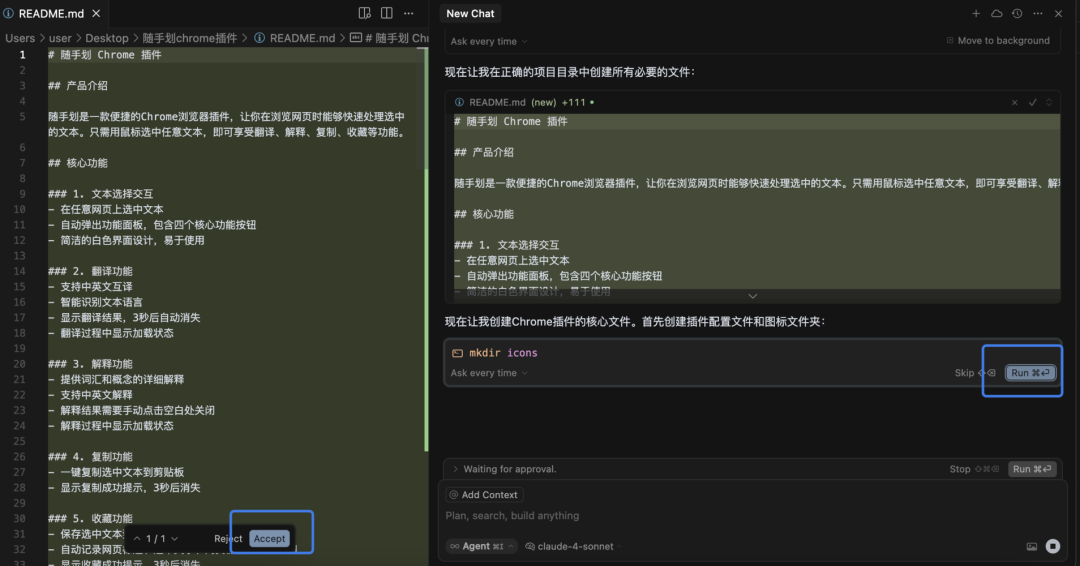Viewport: 1080px width, 566px height.
Task: Reject README.md change with x icon
Action: click(x=1015, y=102)
